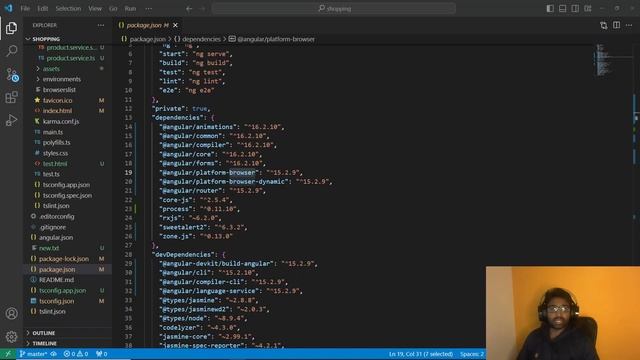Screen dimensions: 640x360
Task: Open package-lock.json file
Action: pyautogui.click(x=67, y=259)
